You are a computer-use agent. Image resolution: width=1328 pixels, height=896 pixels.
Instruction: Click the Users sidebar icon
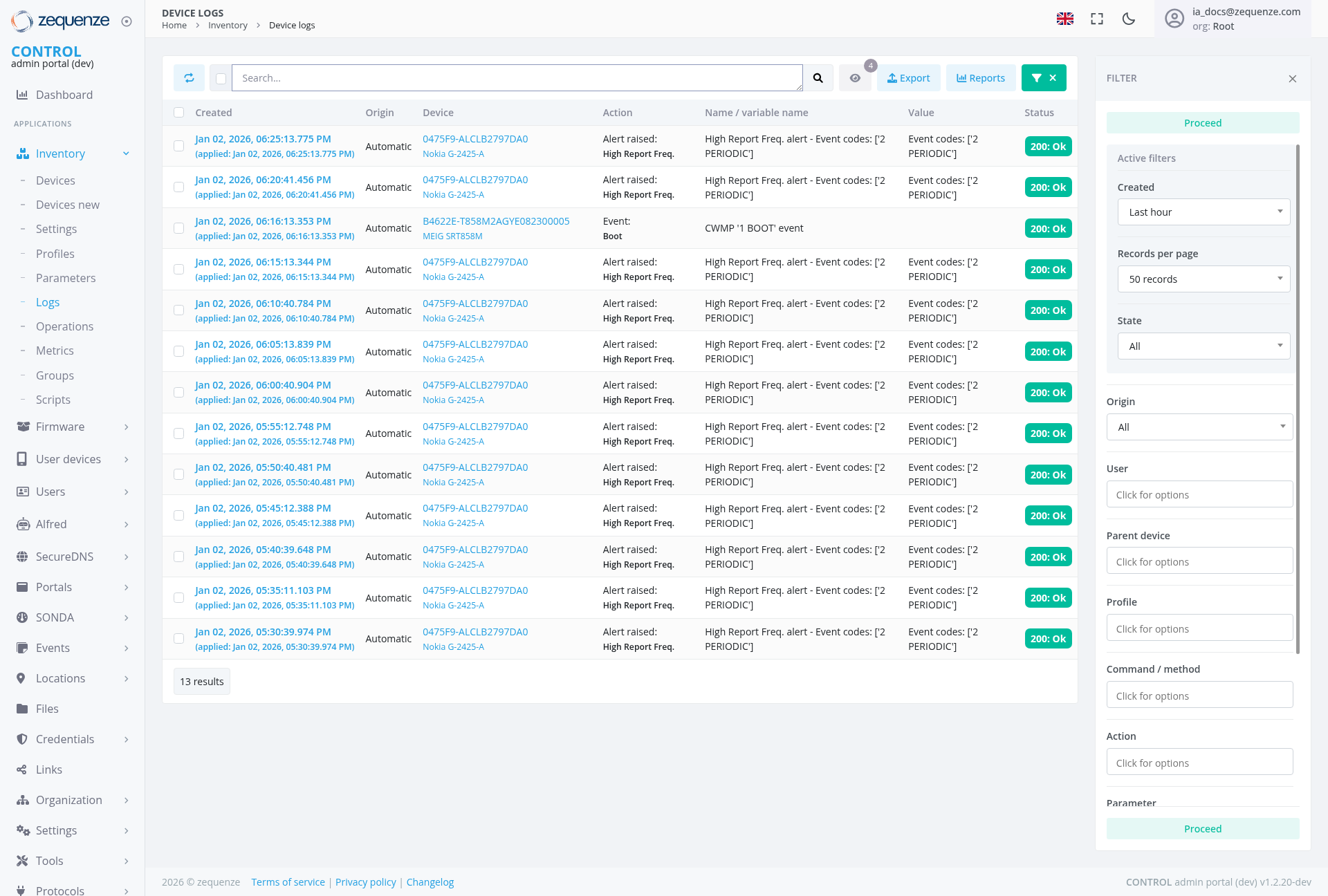pyautogui.click(x=22, y=492)
